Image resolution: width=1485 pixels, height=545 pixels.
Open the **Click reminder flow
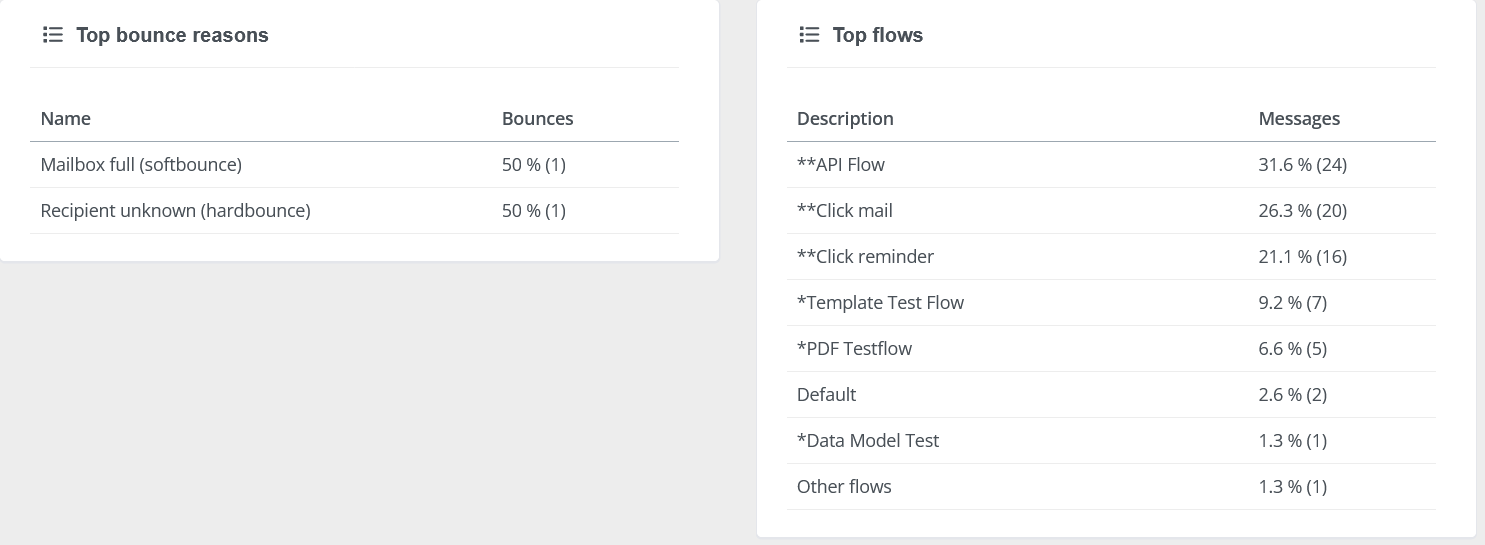click(x=865, y=256)
